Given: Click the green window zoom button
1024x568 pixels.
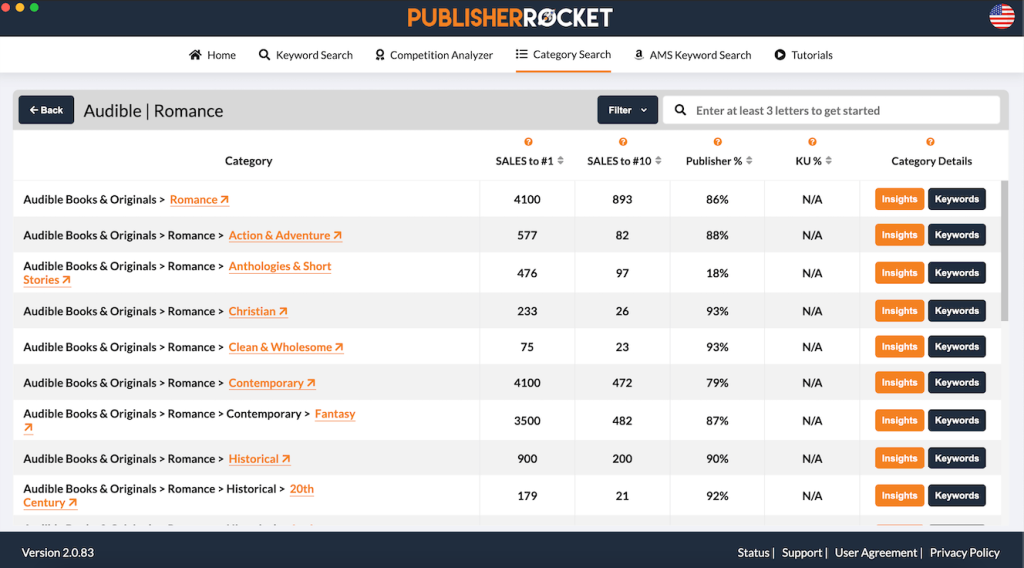Looking at the screenshot, I should tap(34, 7).
